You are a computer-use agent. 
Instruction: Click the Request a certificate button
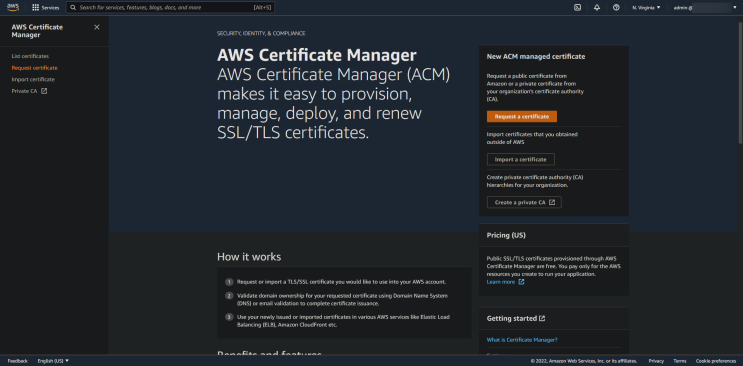522,117
